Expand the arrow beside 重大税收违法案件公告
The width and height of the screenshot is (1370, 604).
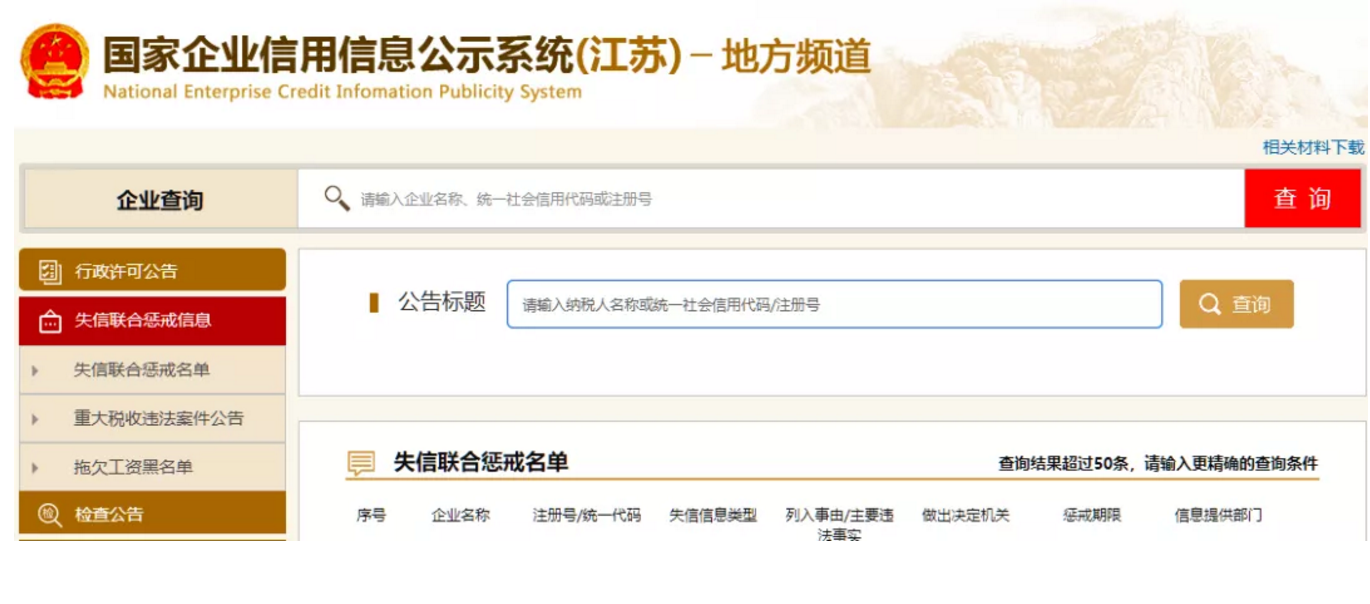pos(35,419)
